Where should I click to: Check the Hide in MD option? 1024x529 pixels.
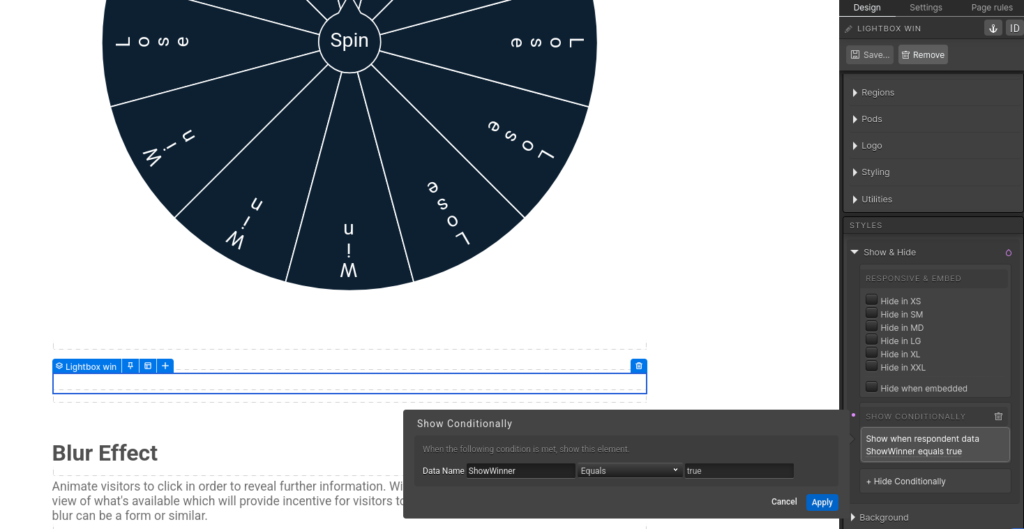click(x=872, y=327)
